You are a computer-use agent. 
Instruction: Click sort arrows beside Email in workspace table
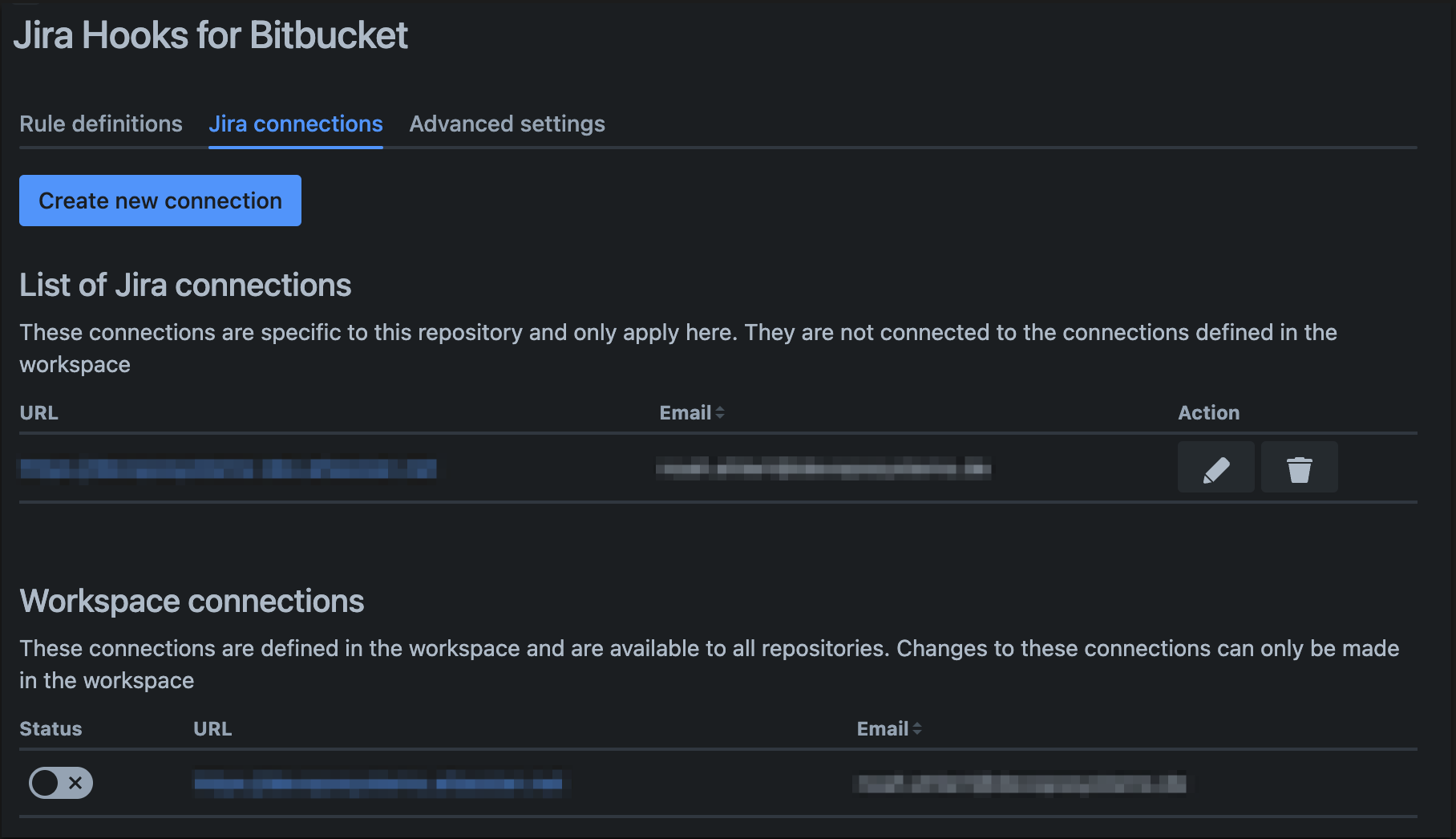(917, 728)
